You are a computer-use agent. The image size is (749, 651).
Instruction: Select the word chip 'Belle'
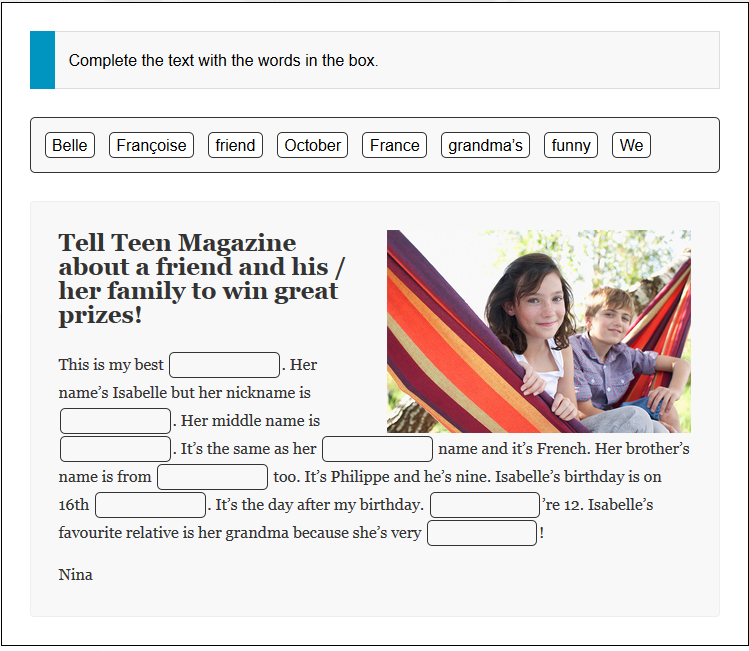pos(70,145)
